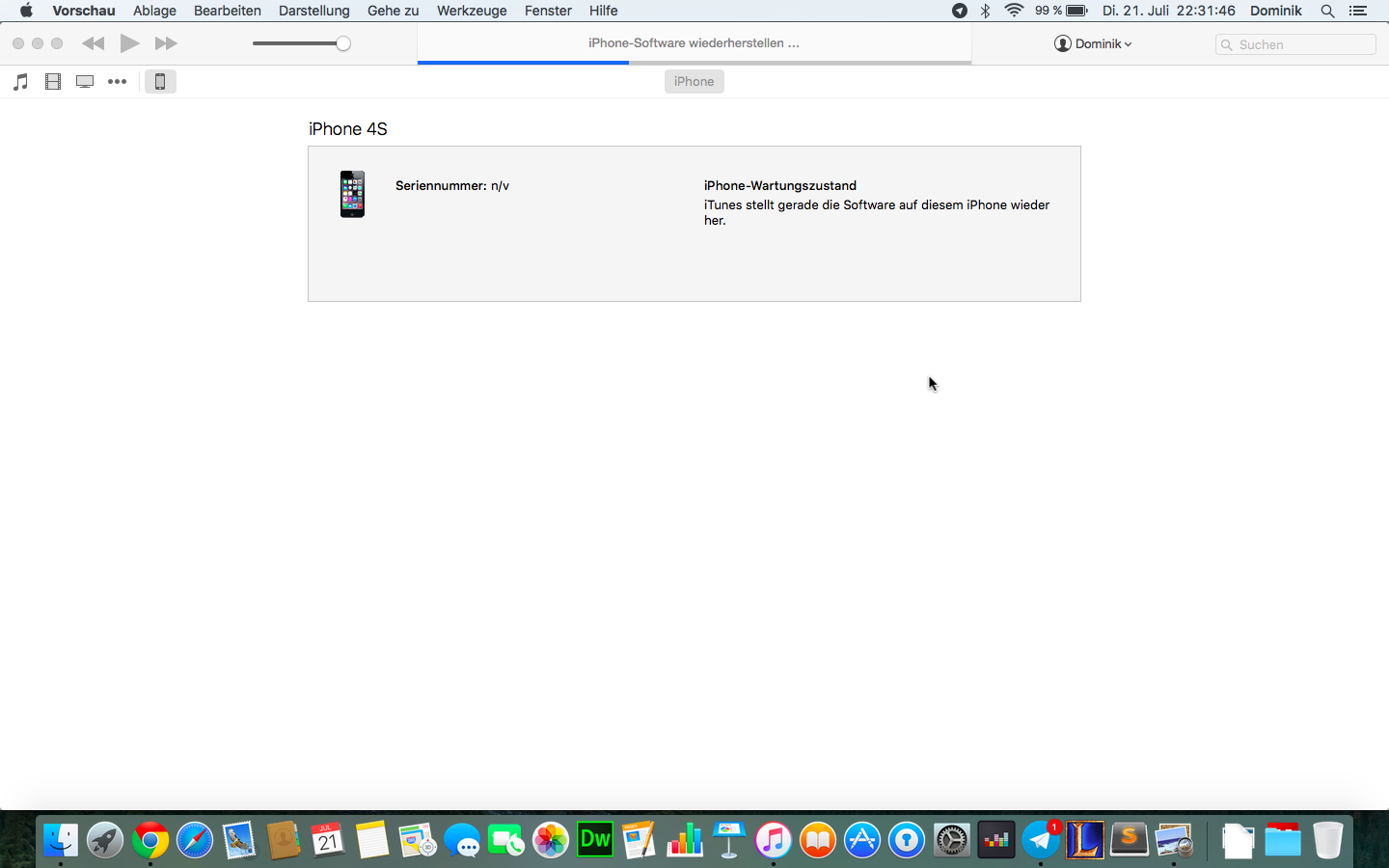The image size is (1389, 868).
Task: Click the iPhone 4S device thumbnail
Action: coord(352,194)
